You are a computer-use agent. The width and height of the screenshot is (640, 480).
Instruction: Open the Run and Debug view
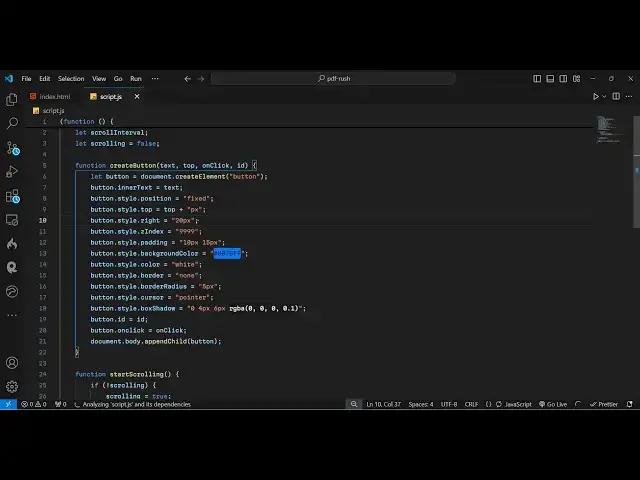tap(12, 171)
